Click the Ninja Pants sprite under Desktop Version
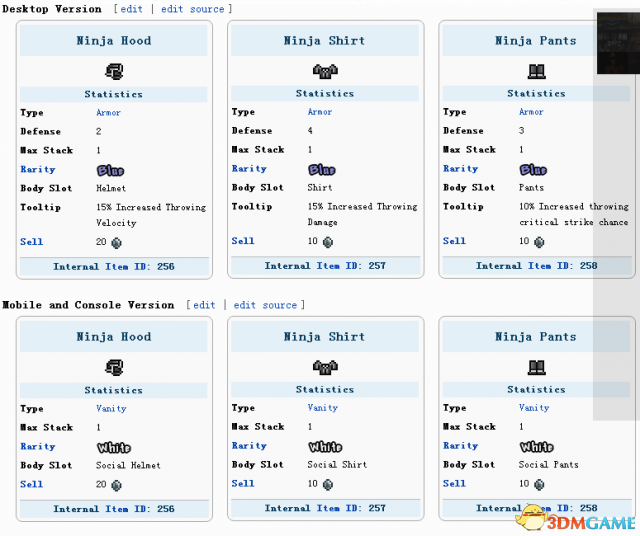This screenshot has height=536, width=640. coord(536,71)
